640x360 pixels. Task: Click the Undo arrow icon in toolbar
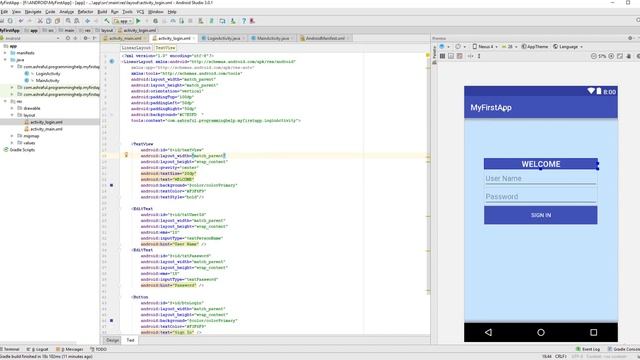coord(21,21)
